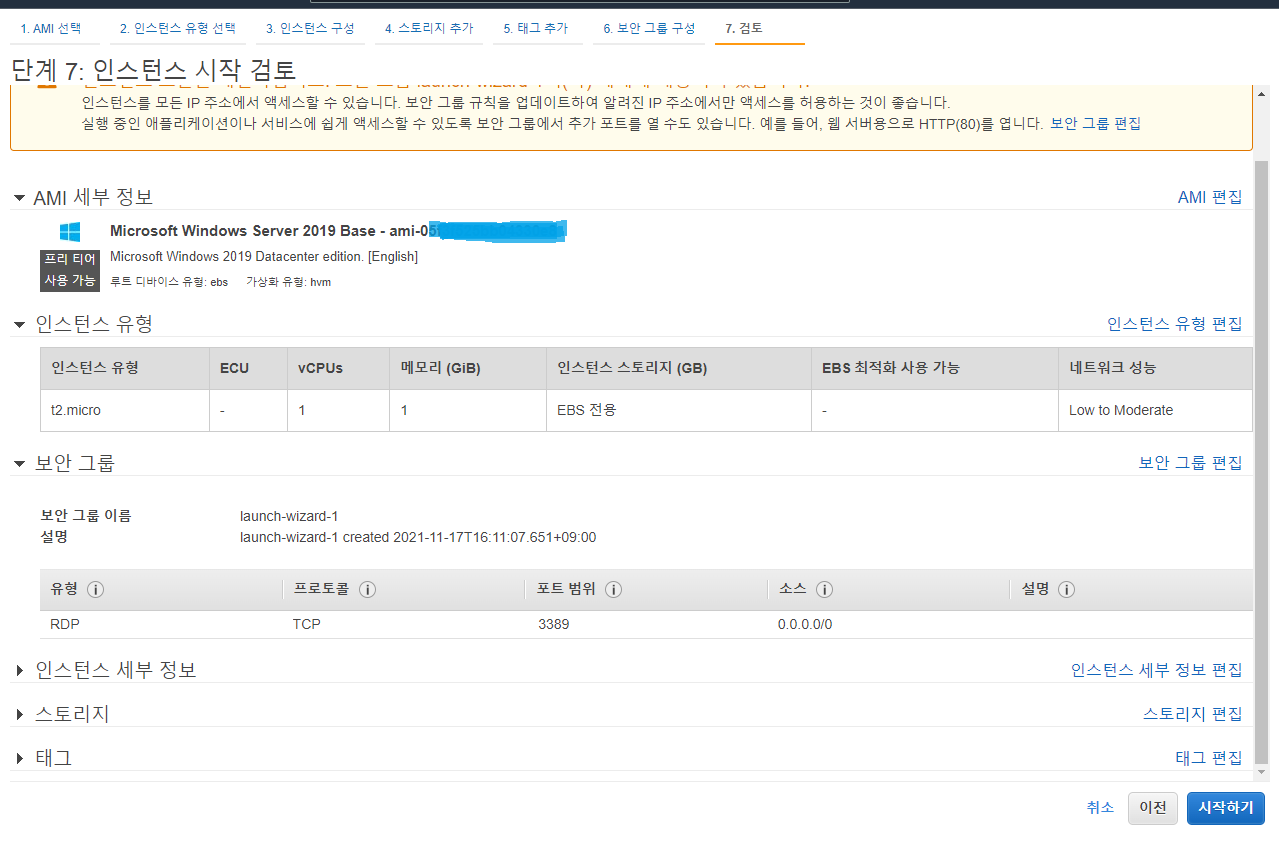
Task: Expand the 스토리지 section
Action: point(20,714)
